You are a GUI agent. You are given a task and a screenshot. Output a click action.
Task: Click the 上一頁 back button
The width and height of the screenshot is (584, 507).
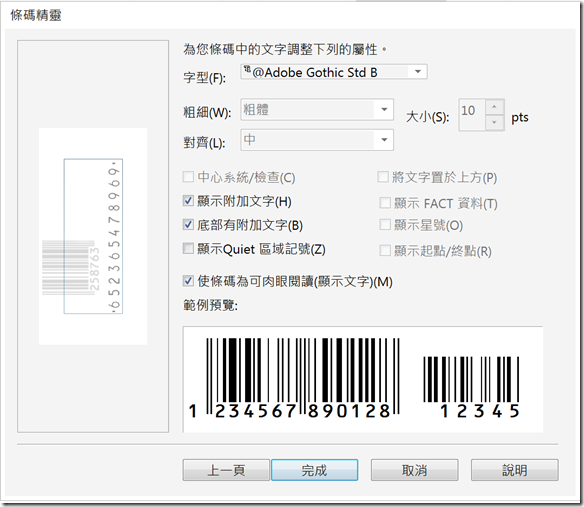(x=226, y=470)
